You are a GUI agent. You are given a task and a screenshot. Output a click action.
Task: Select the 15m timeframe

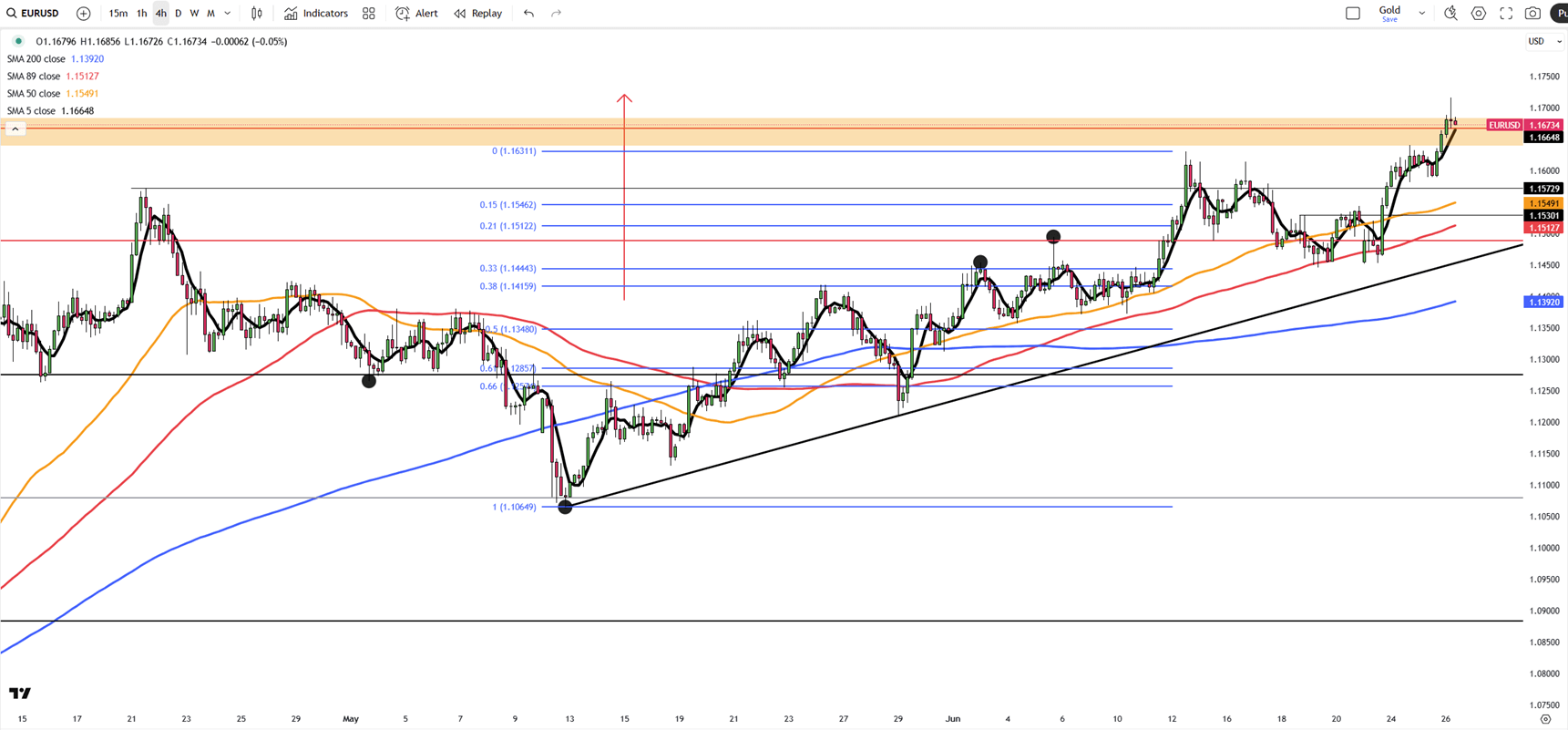pyautogui.click(x=118, y=14)
